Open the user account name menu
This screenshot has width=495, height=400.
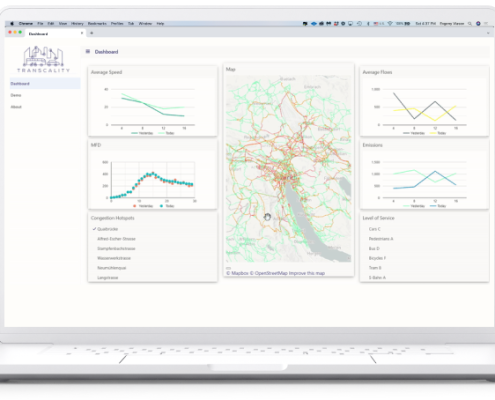click(x=452, y=24)
